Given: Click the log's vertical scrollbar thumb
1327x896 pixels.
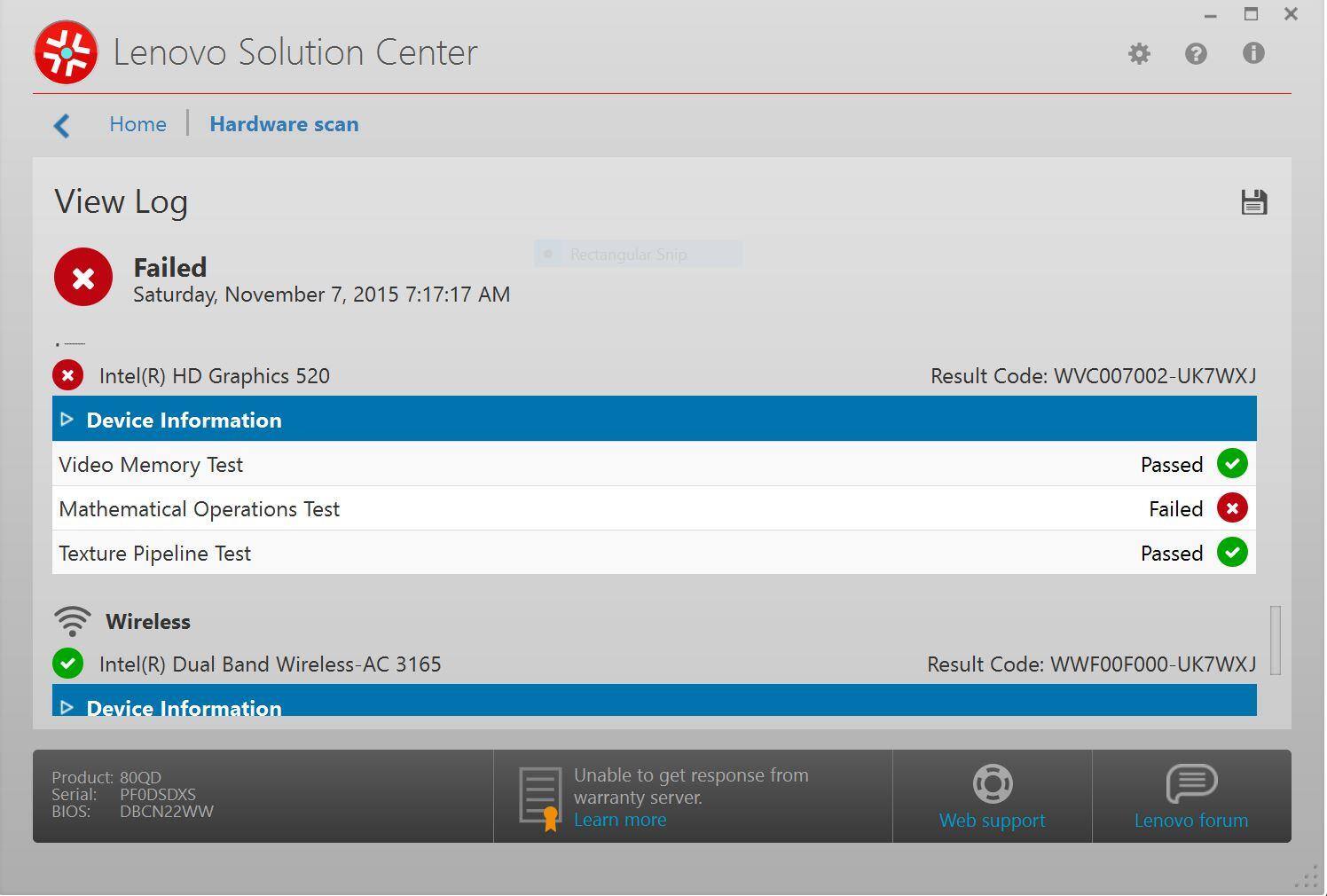Looking at the screenshot, I should (x=1276, y=640).
